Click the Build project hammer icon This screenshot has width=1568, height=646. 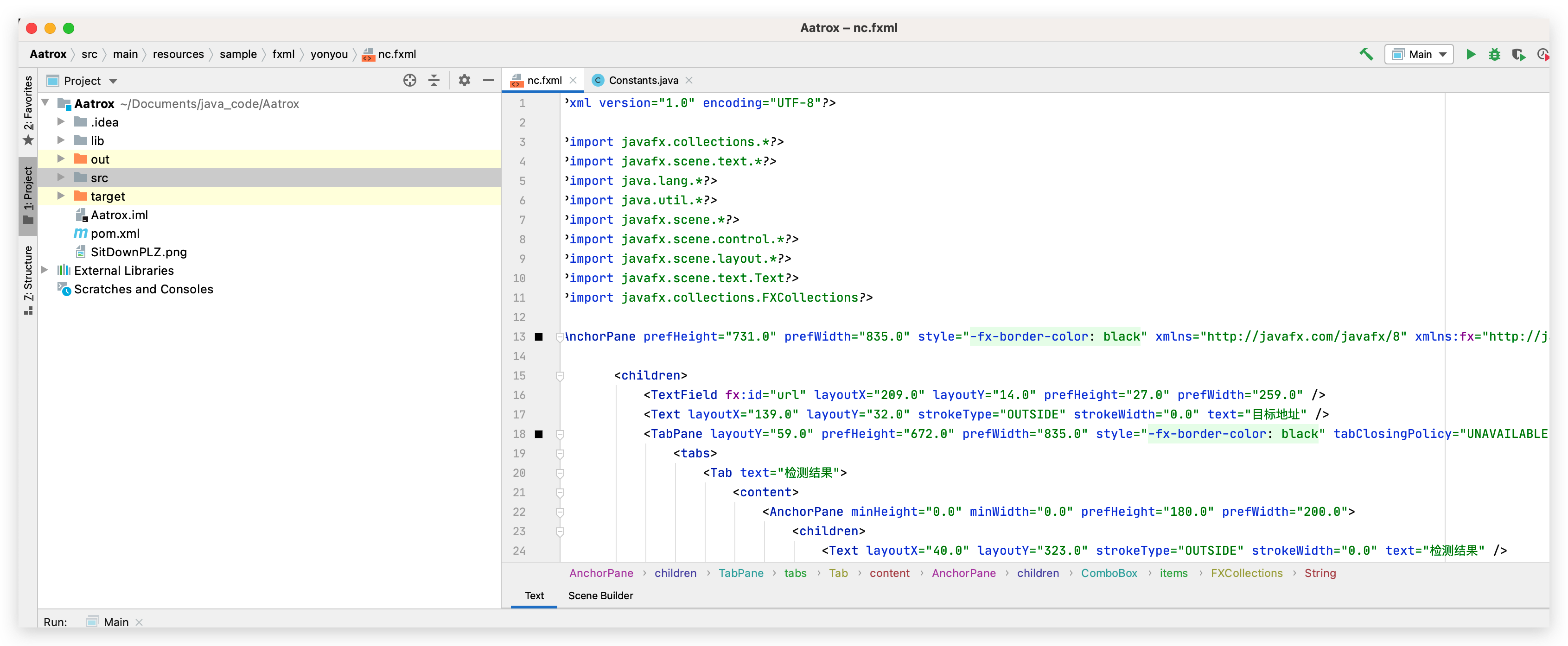coord(1366,54)
